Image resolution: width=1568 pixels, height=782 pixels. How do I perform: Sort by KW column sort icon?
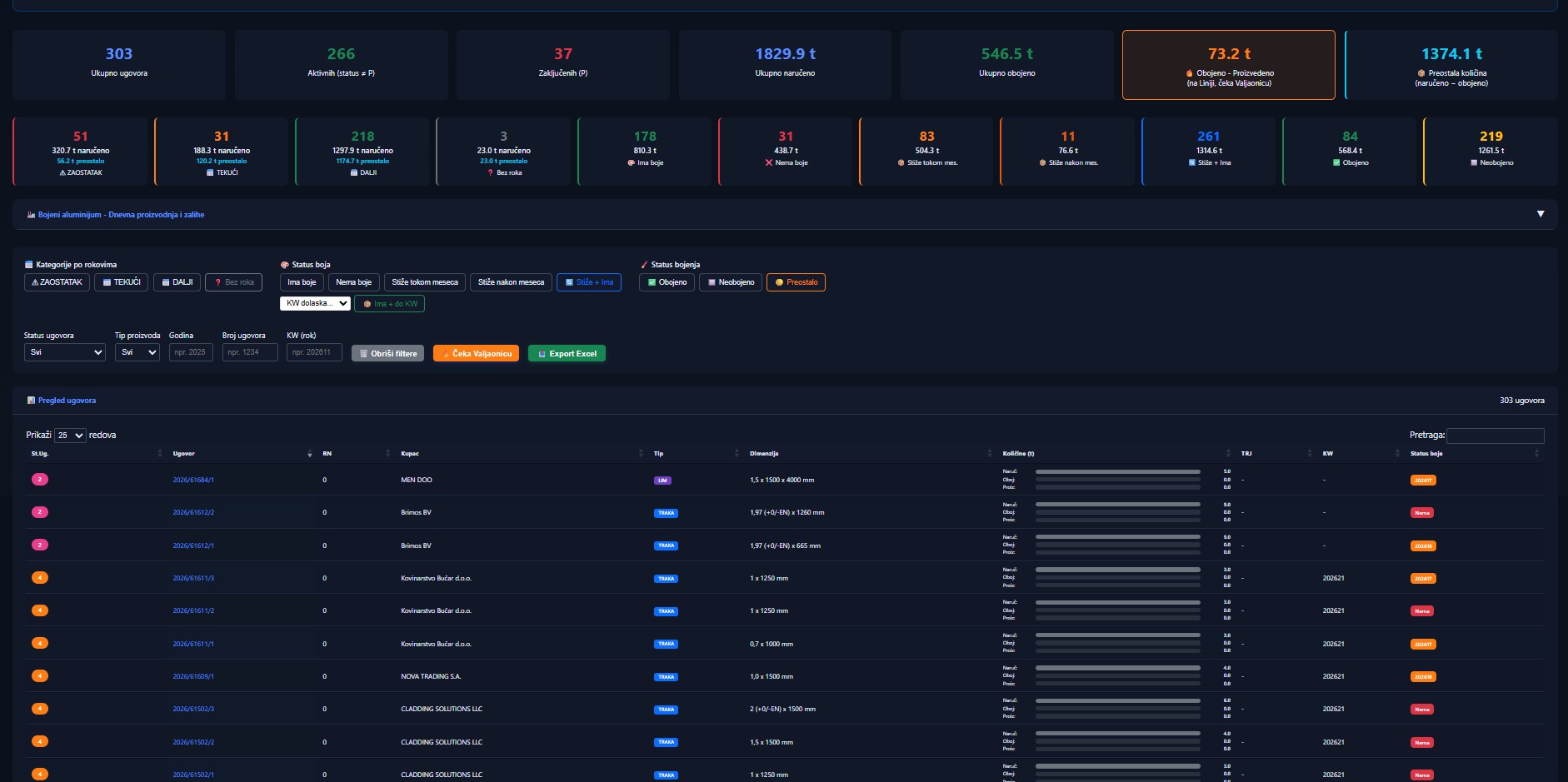(x=1397, y=454)
